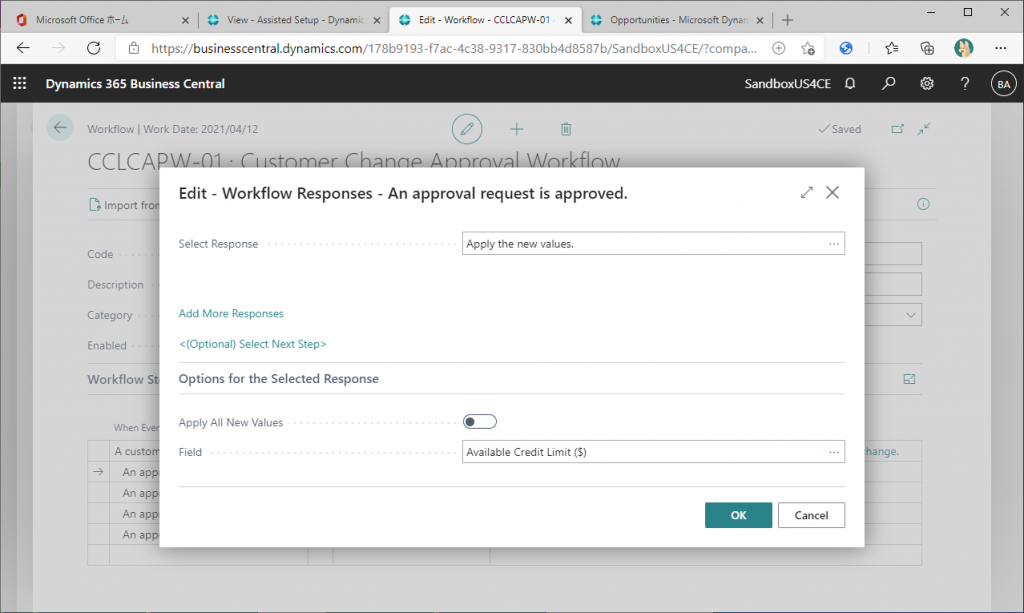
Task: Click the Dynamics 365 Business Central title
Action: [x=135, y=84]
